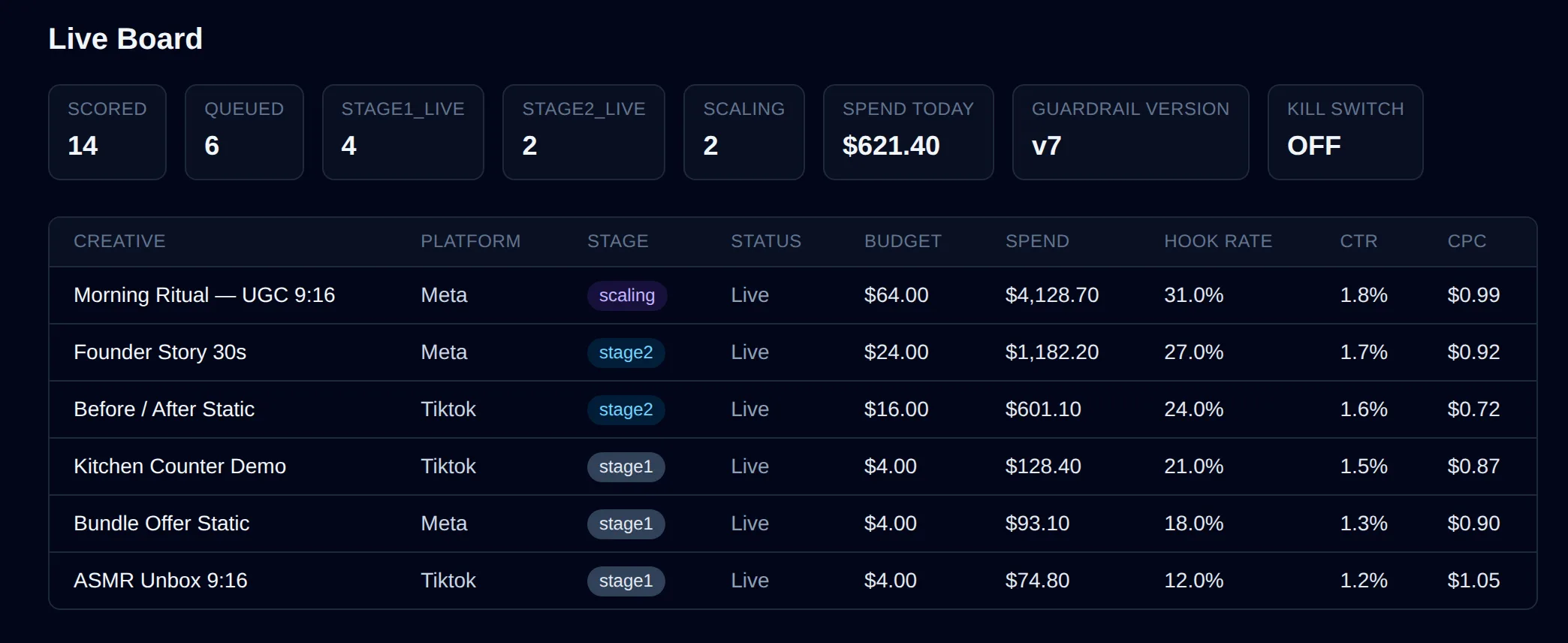This screenshot has width=1568, height=643.
Task: Click the stage1 badge for ASMR Unbox 9:16
Action: [x=626, y=581]
